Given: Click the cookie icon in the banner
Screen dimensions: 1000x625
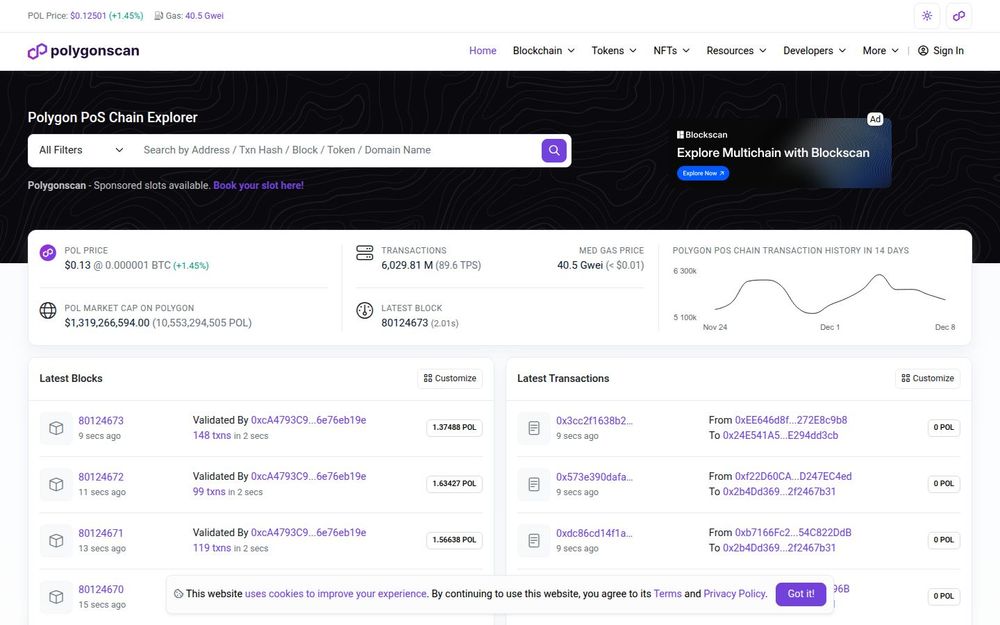Looking at the screenshot, I should point(179,594).
